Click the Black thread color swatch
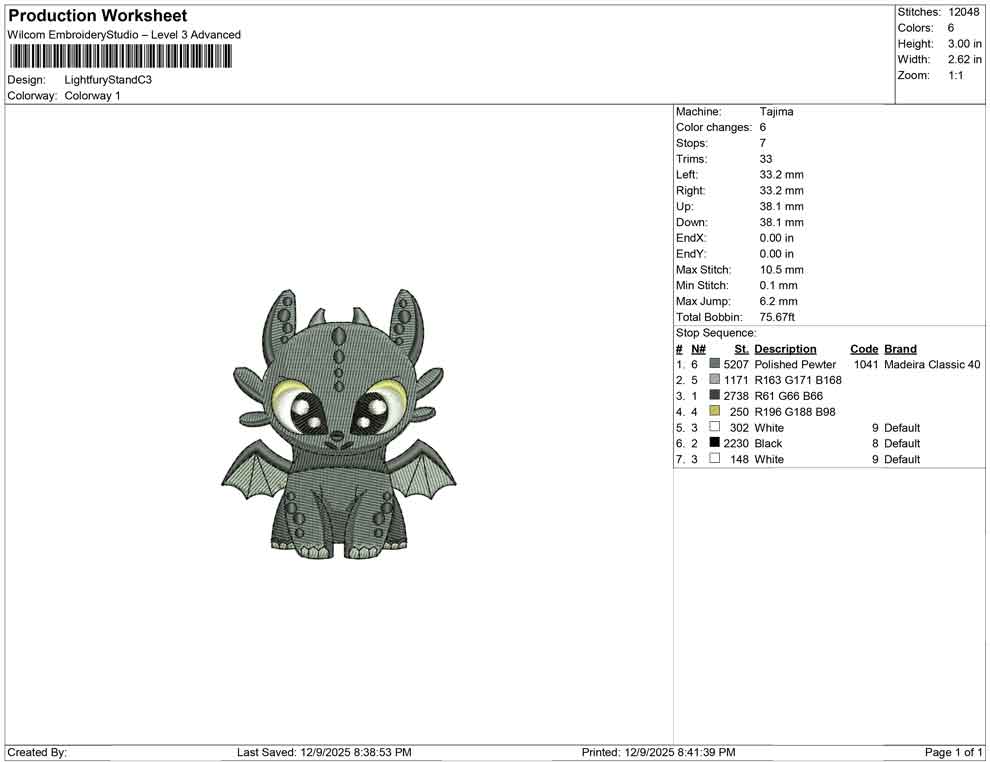The height and width of the screenshot is (762, 990). (714, 443)
